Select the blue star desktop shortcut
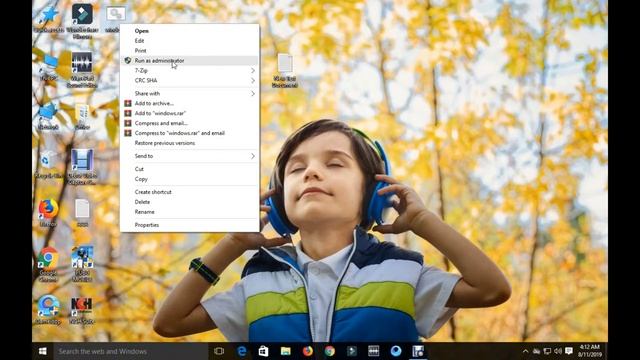The image size is (640, 360). tap(49, 18)
